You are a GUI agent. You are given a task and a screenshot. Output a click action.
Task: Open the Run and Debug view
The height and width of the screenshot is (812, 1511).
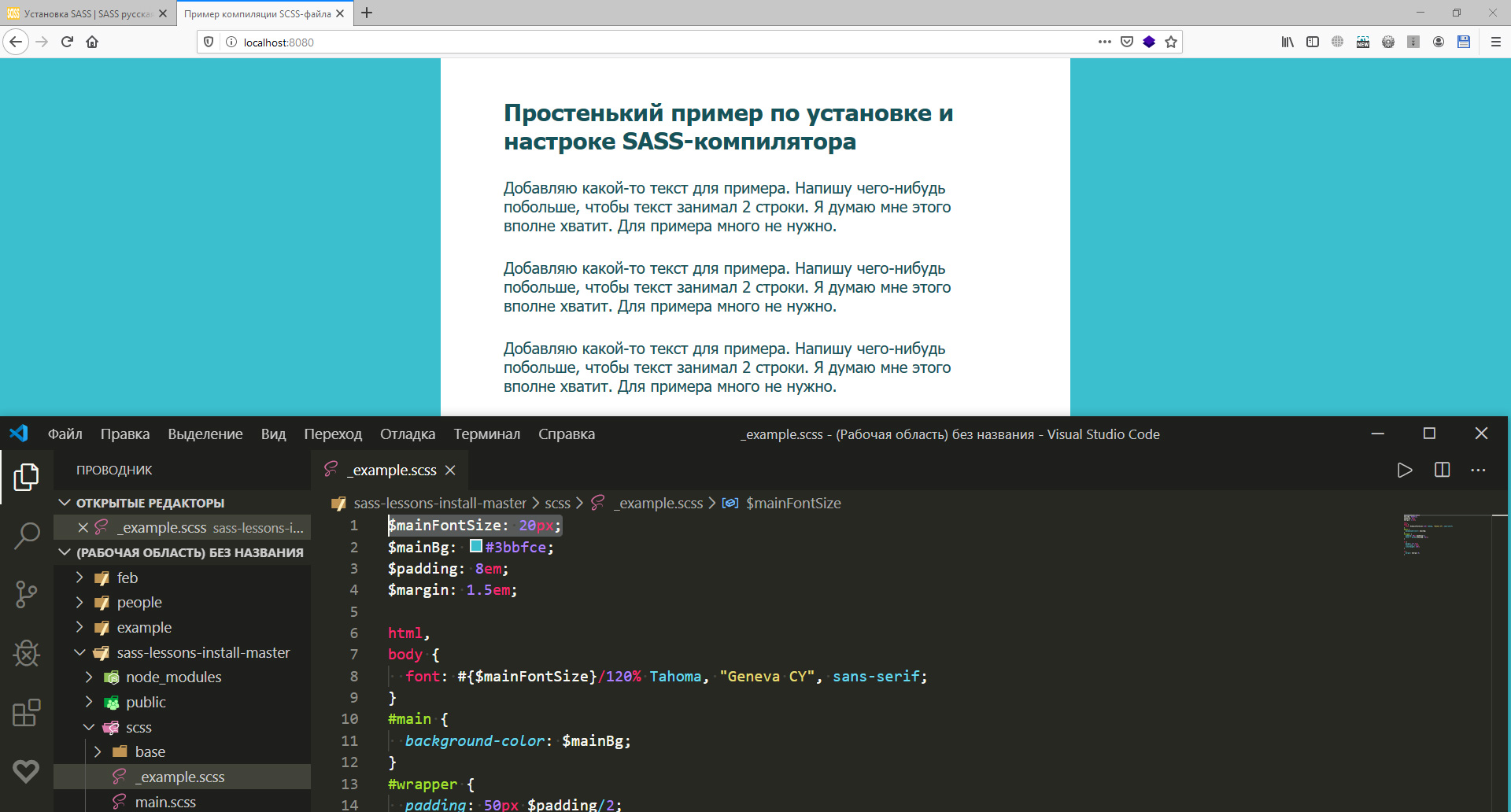coord(27,653)
